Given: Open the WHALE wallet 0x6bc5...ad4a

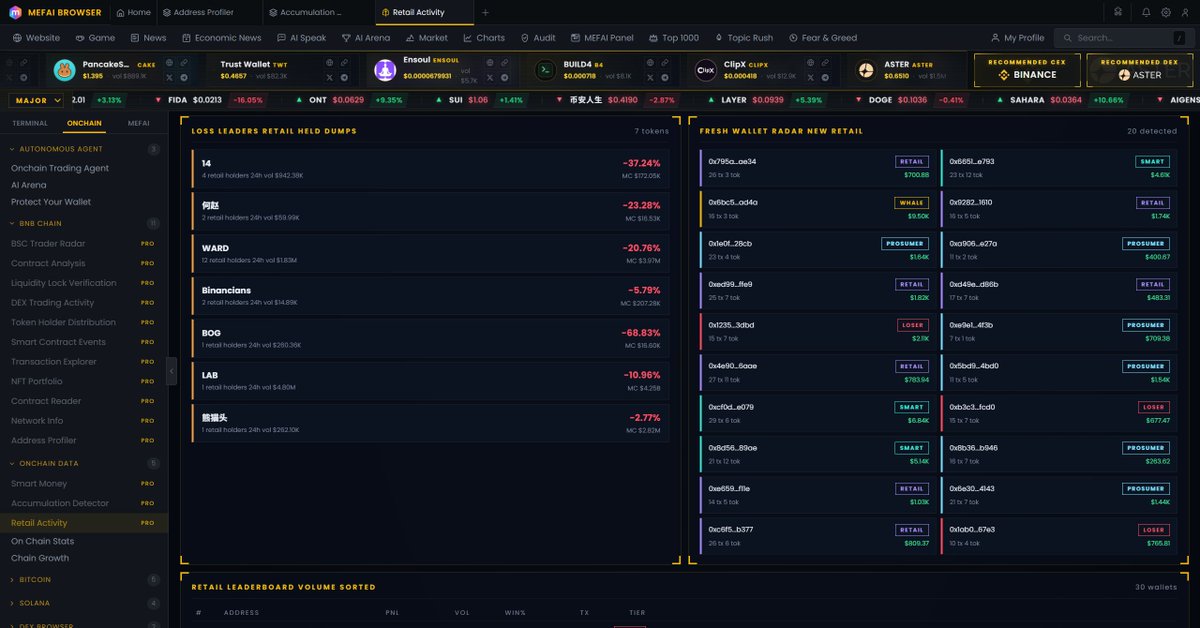Looking at the screenshot, I should [x=817, y=208].
